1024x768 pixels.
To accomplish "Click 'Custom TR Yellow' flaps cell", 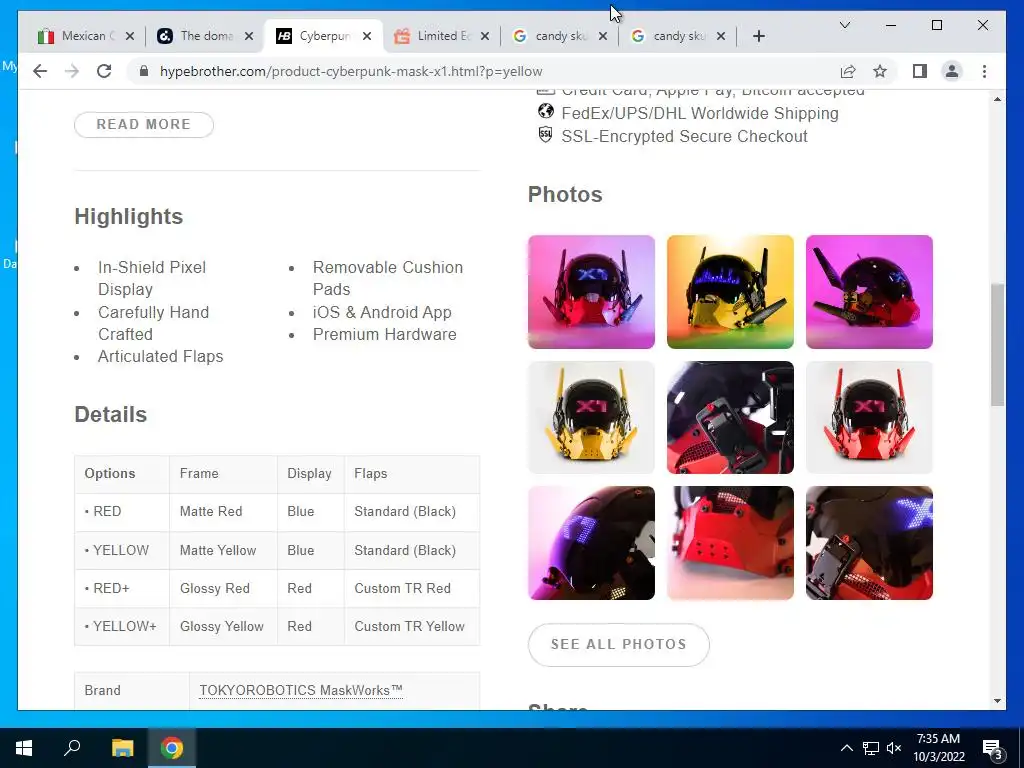I will pyautogui.click(x=411, y=626).
